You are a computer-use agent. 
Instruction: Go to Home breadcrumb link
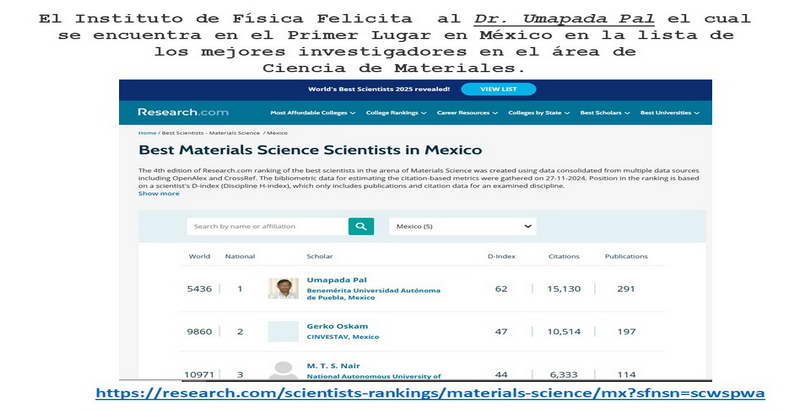[x=147, y=133]
